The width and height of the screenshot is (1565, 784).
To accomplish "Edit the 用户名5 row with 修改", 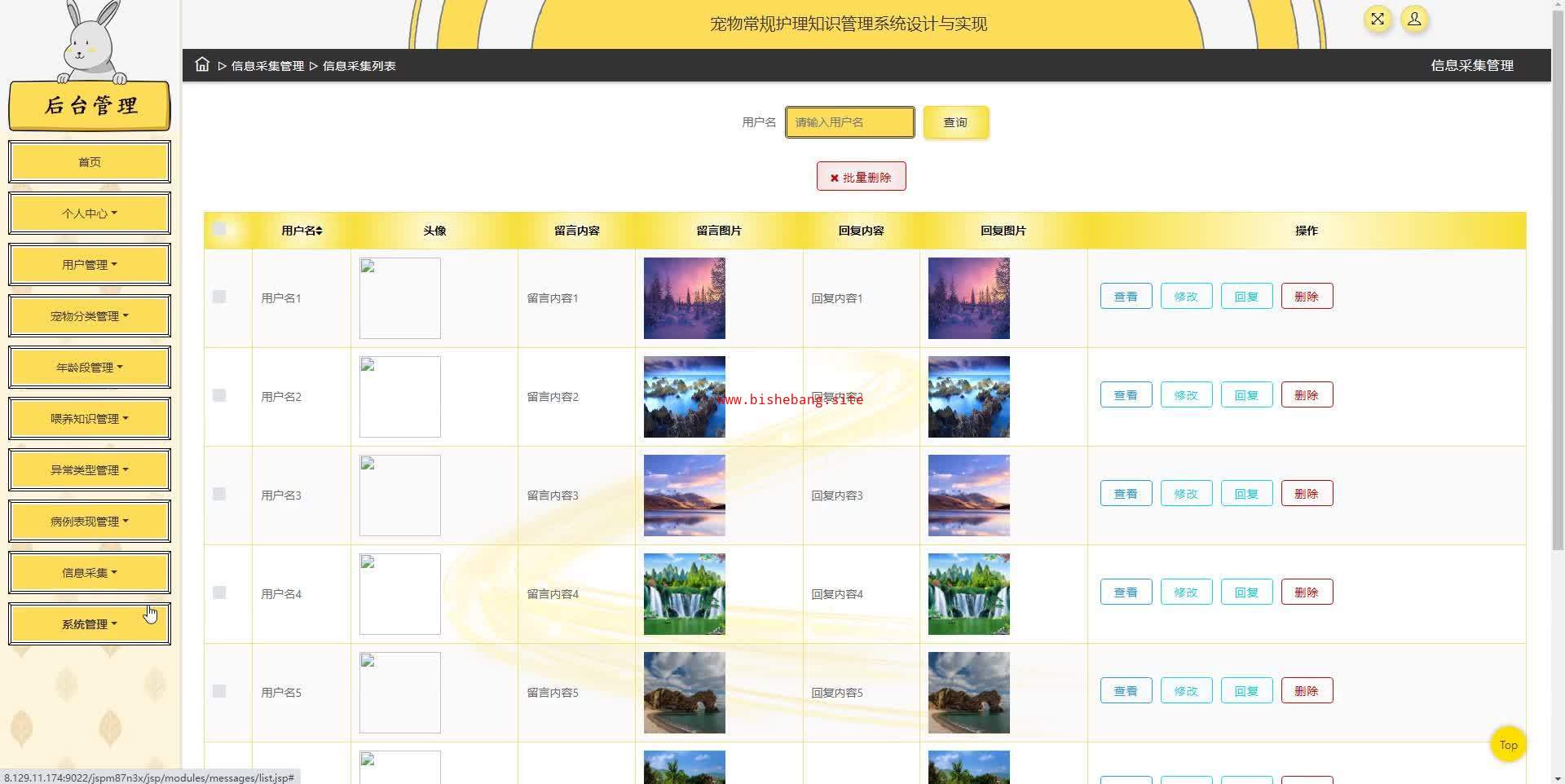I will (1186, 691).
